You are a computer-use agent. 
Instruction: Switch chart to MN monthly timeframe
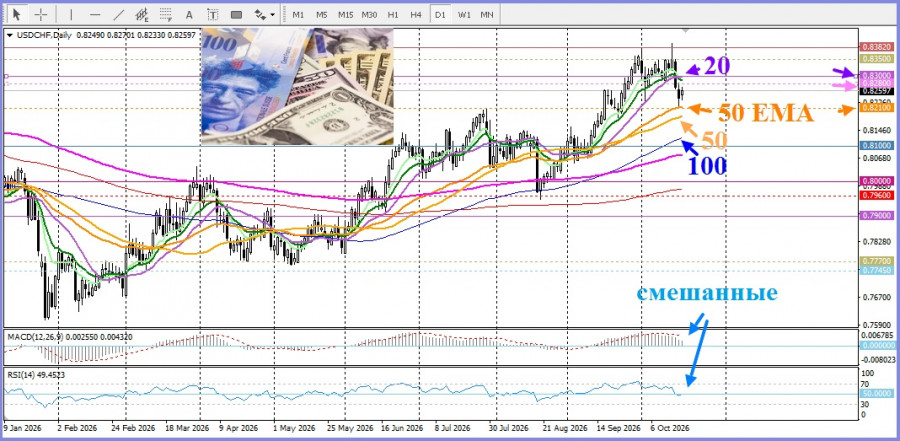pos(487,14)
